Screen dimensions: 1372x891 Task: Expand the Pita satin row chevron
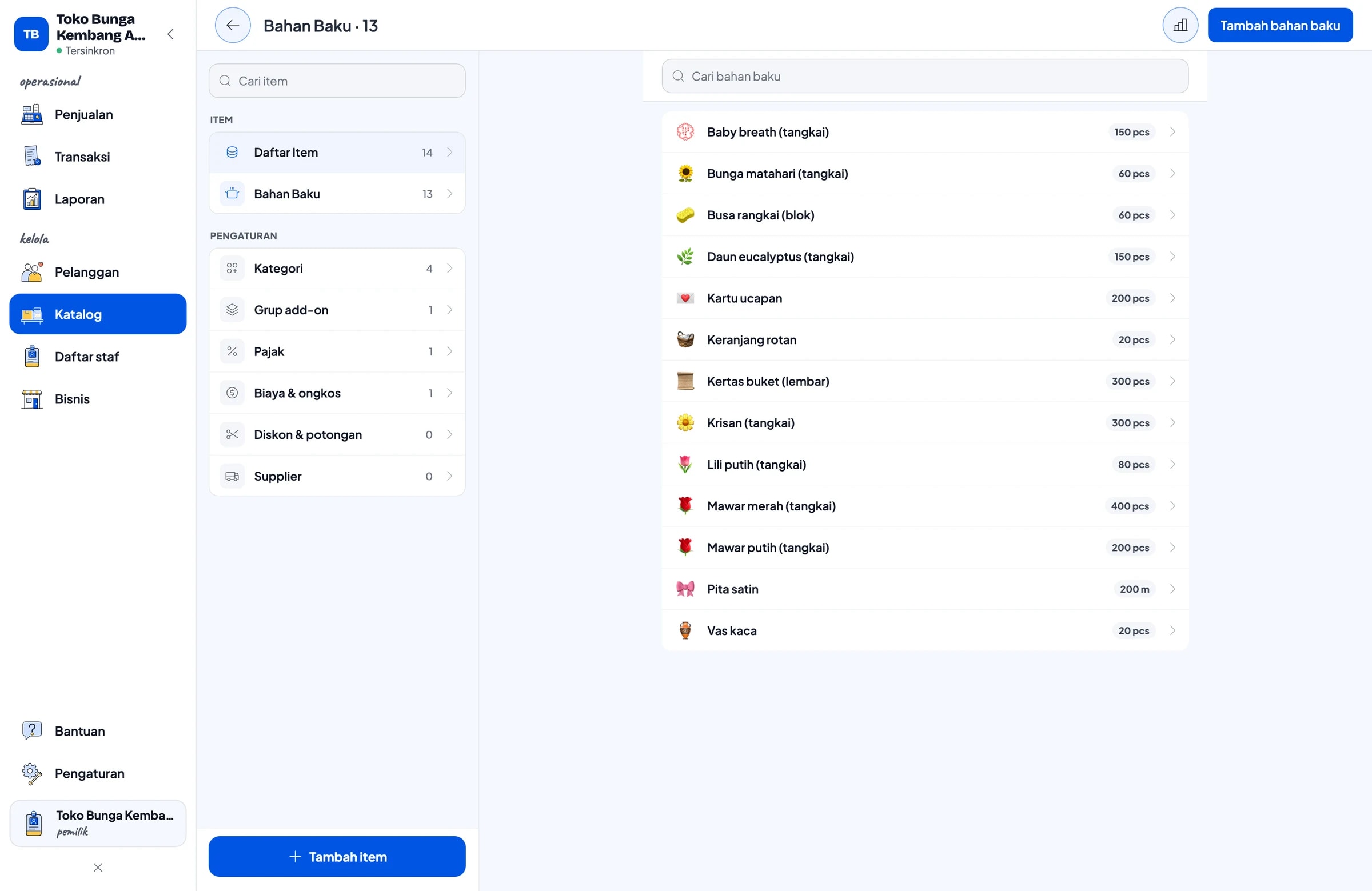pyautogui.click(x=1172, y=589)
